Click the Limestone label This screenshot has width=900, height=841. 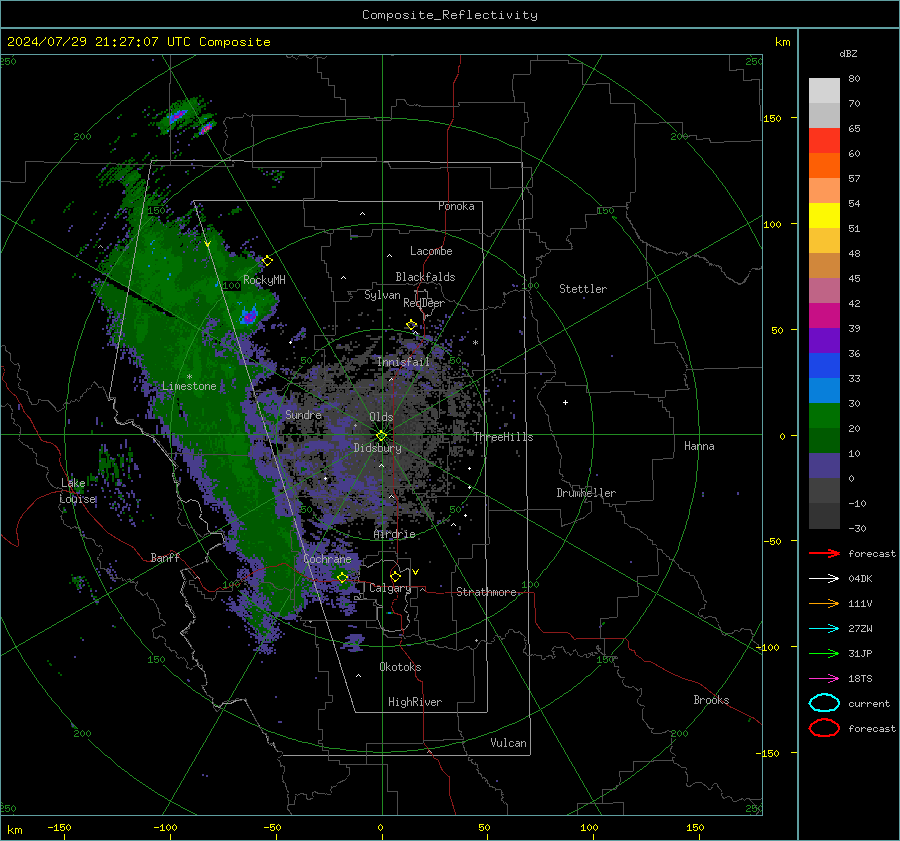189,386
